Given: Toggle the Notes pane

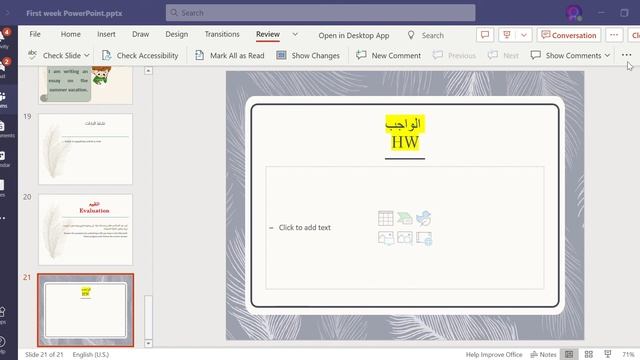Looking at the screenshot, I should (543, 354).
